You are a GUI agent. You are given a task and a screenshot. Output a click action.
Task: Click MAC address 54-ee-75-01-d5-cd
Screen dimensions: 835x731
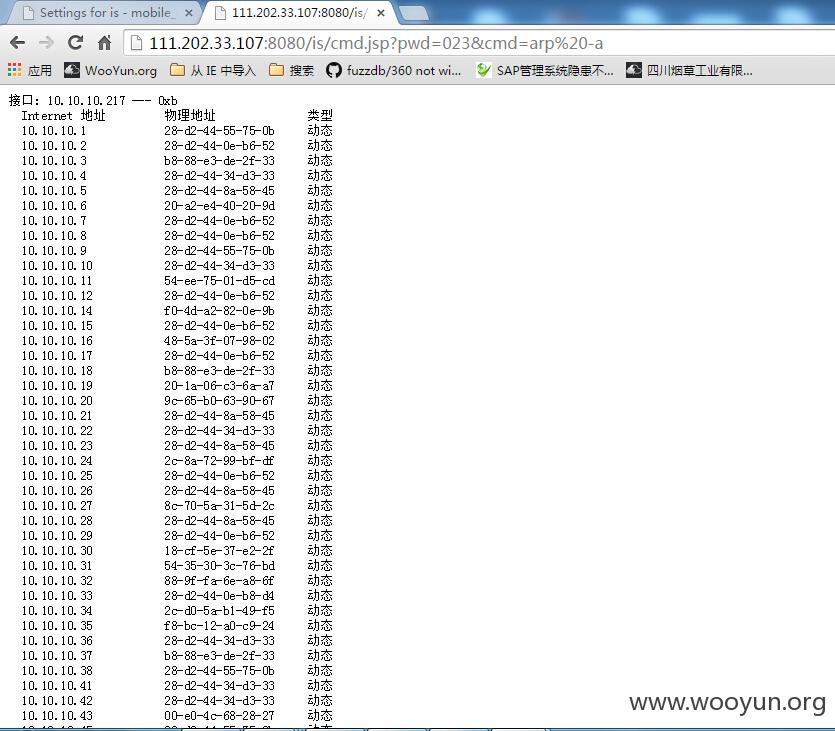219,281
